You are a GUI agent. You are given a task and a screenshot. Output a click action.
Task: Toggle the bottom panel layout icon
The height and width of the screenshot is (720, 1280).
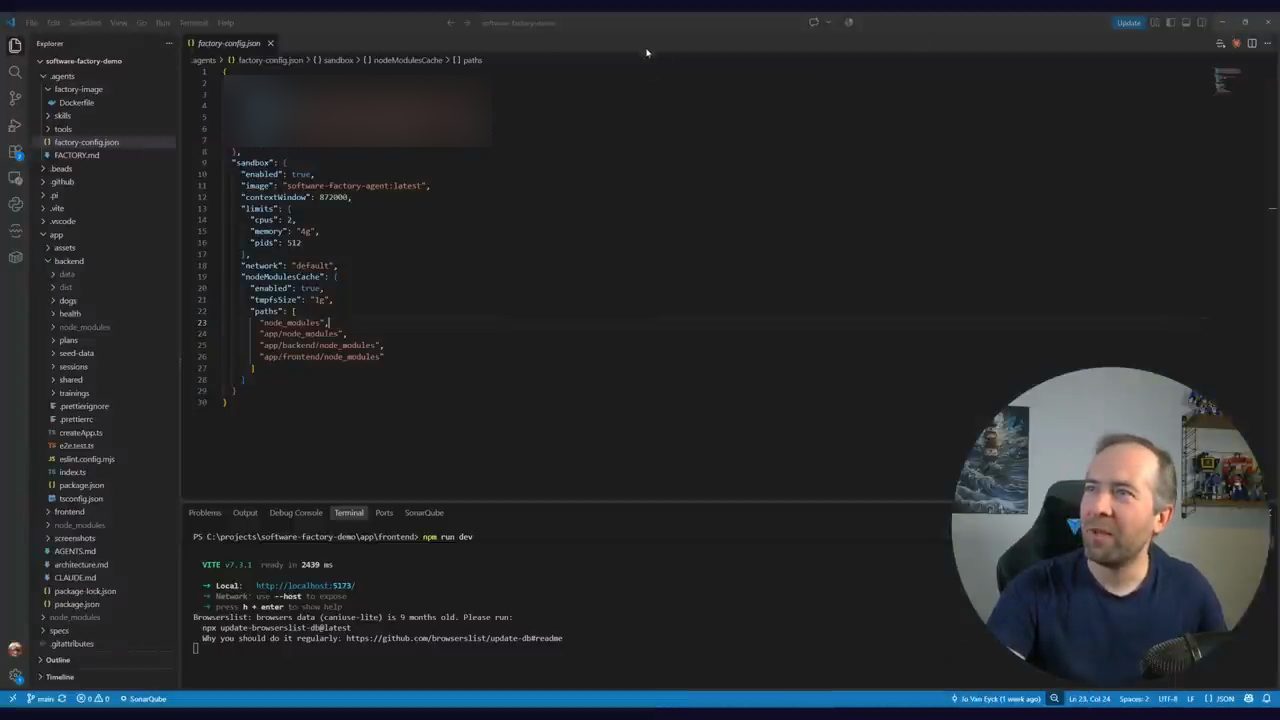[x=1186, y=22]
